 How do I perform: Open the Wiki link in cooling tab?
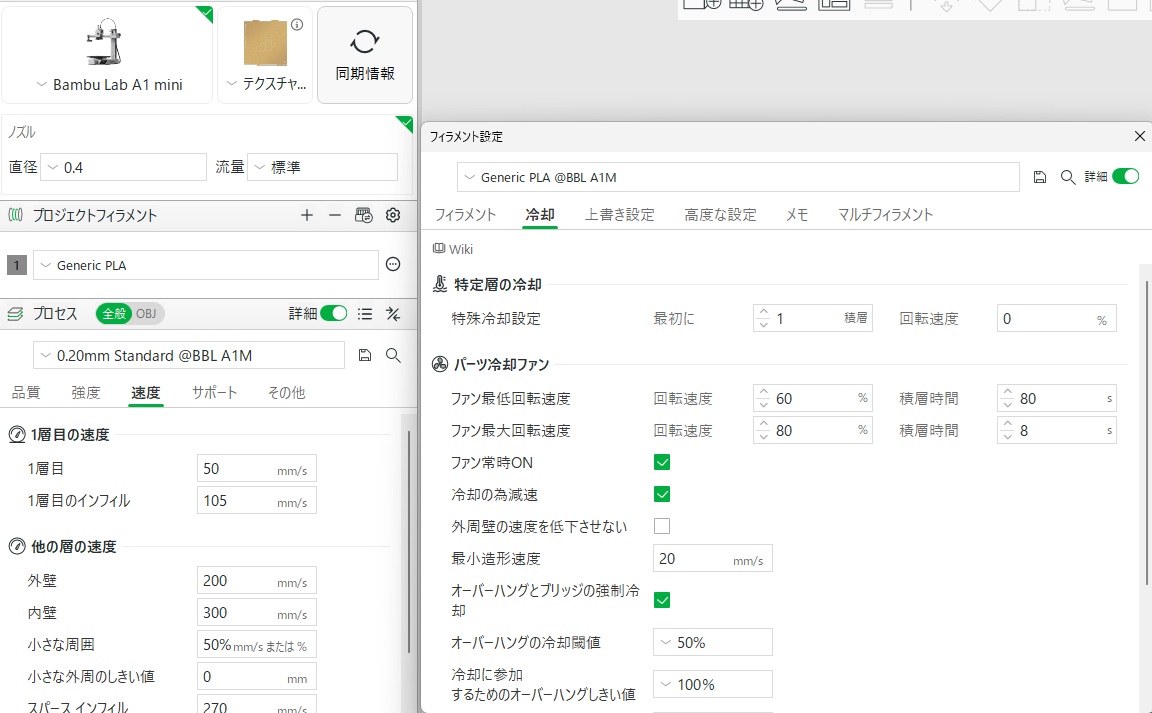pyautogui.click(x=452, y=249)
